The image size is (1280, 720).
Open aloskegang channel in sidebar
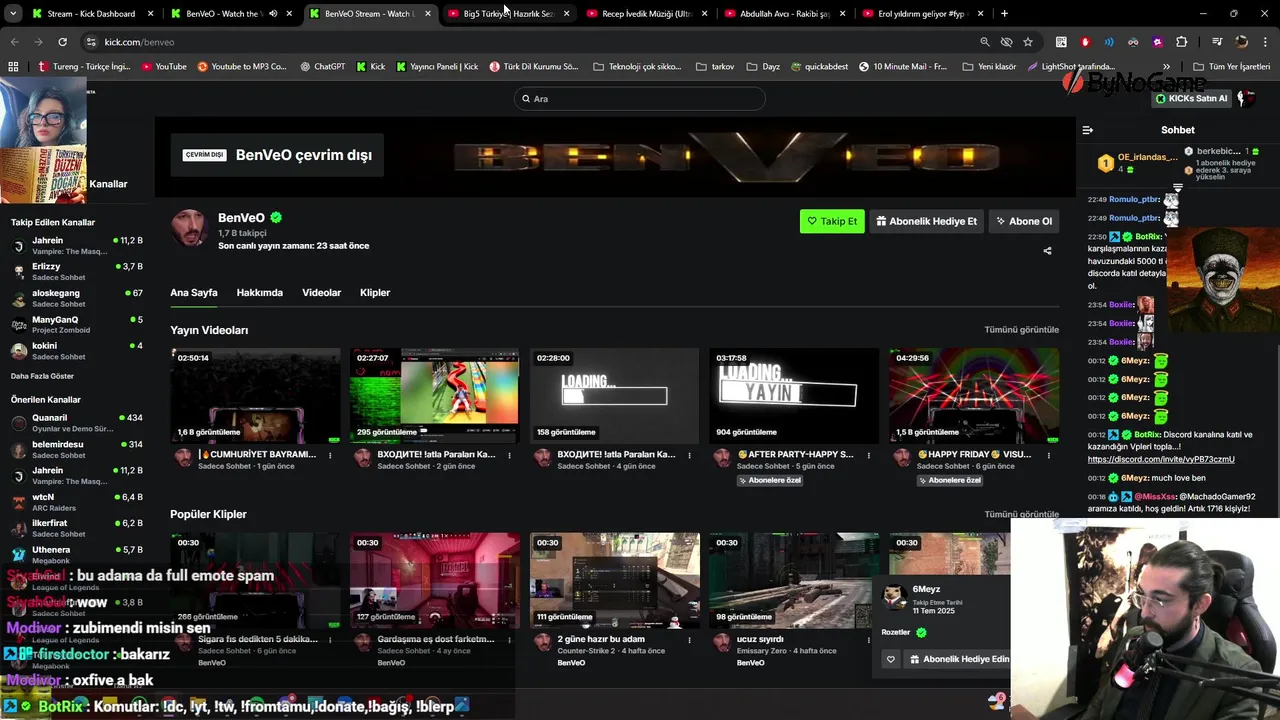pos(76,298)
